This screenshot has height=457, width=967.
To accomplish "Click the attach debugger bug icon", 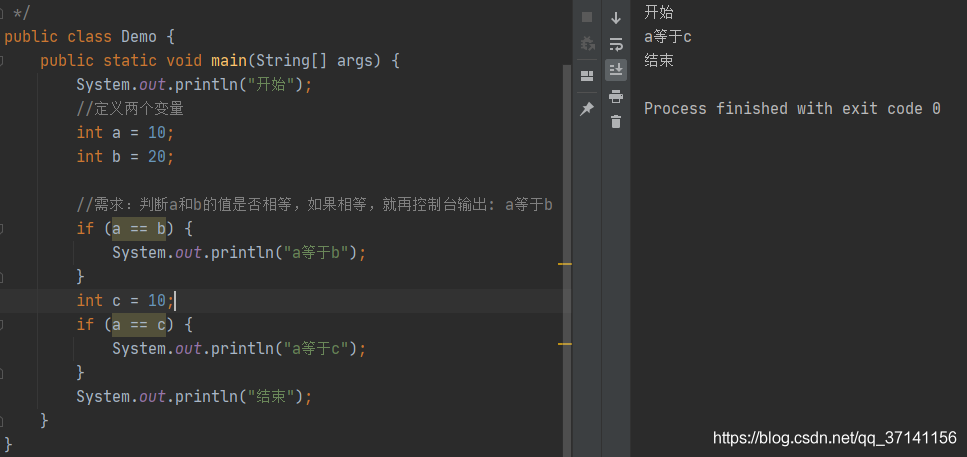I will (x=588, y=44).
